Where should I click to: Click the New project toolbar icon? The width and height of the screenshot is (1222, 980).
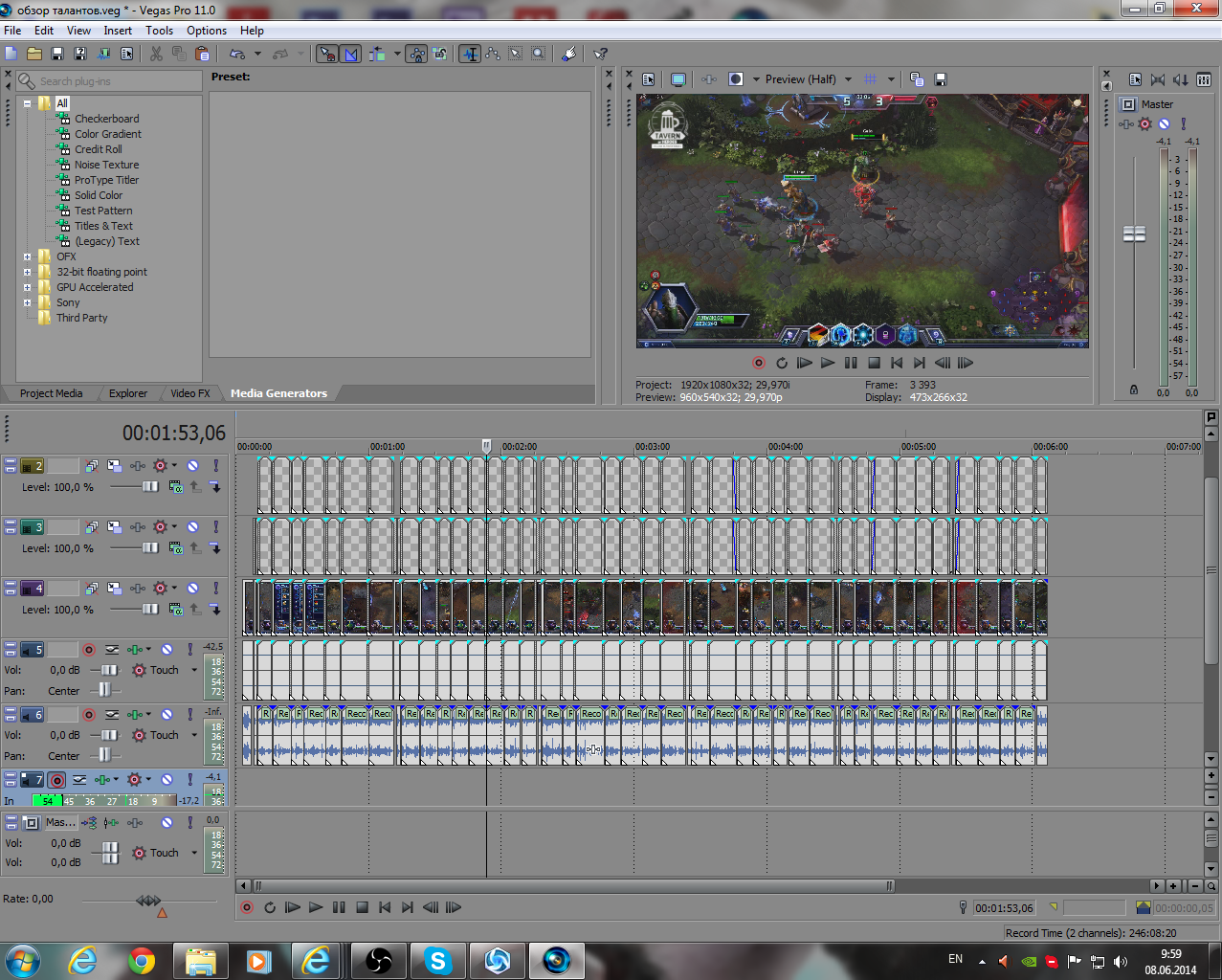tap(11, 54)
